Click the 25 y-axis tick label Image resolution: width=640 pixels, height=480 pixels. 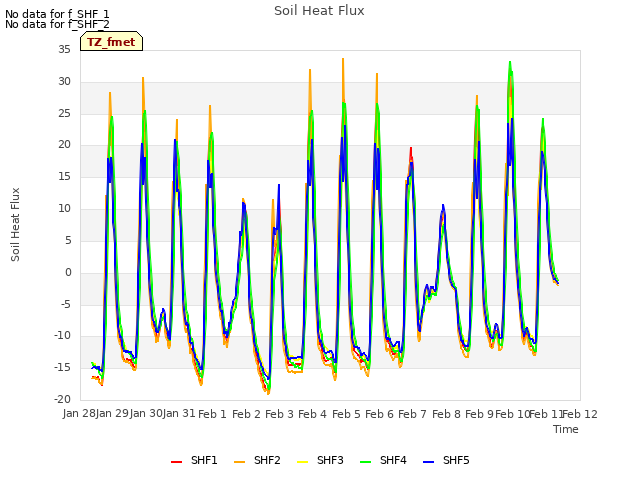click(x=64, y=113)
